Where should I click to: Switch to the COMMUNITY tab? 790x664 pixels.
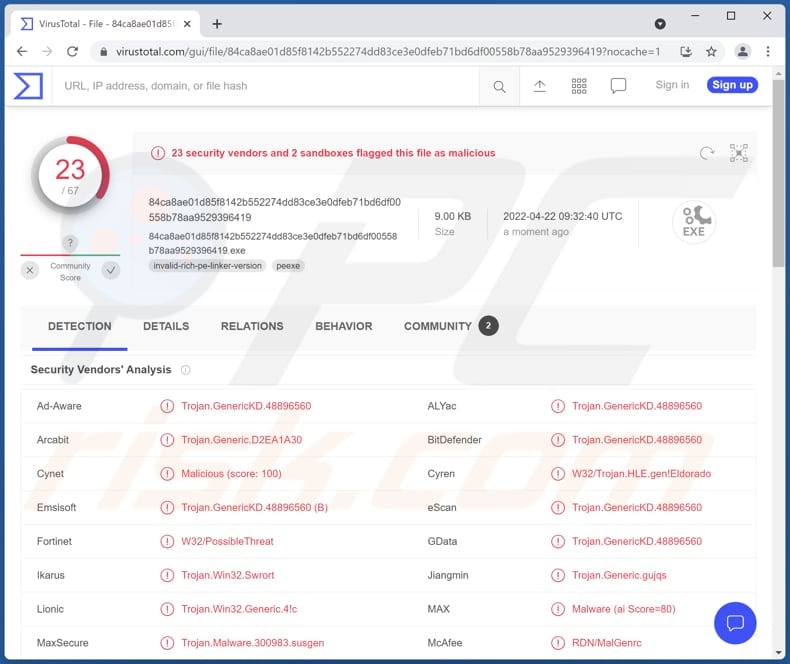tap(450, 326)
